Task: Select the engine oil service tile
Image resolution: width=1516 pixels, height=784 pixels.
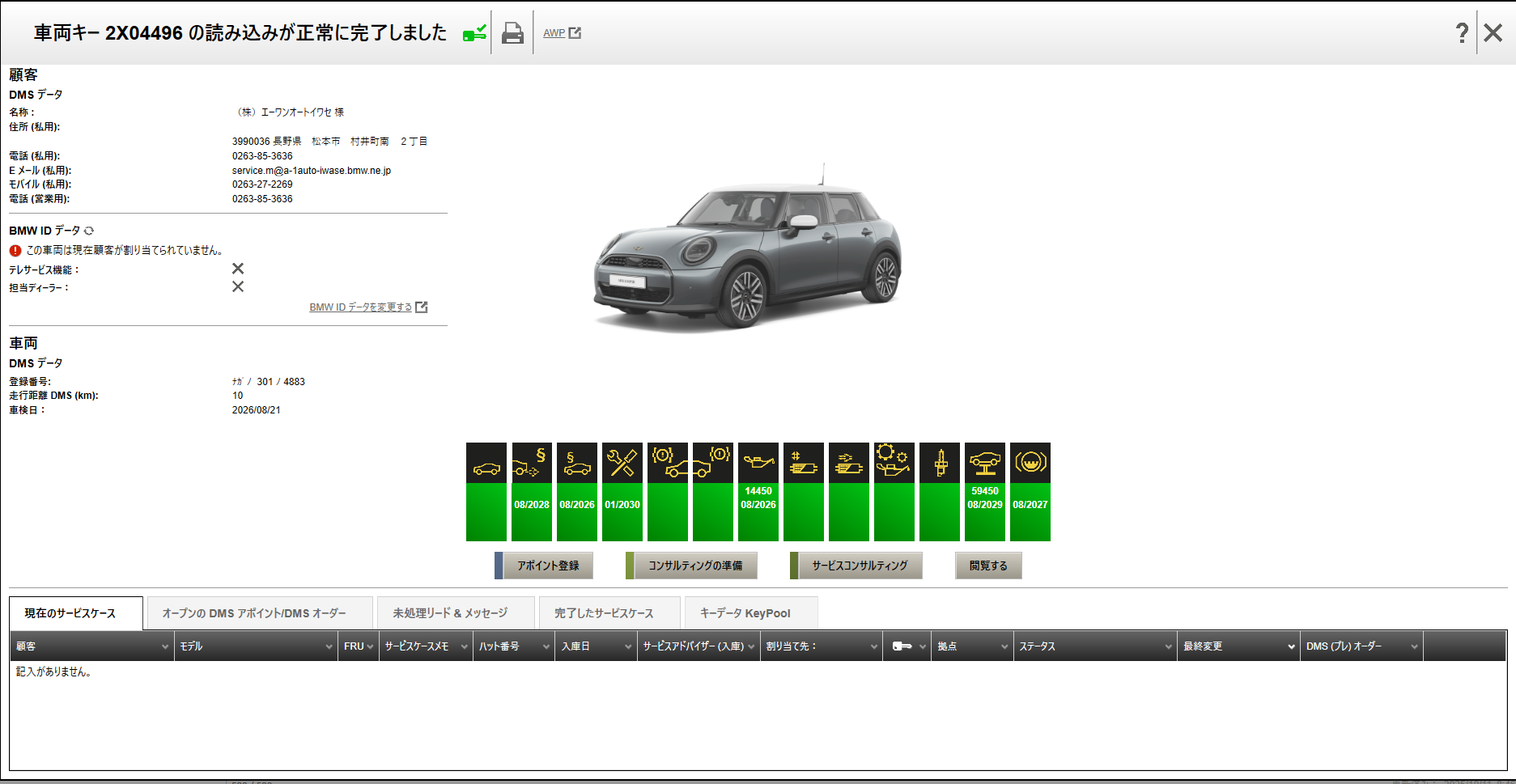Action: click(758, 491)
